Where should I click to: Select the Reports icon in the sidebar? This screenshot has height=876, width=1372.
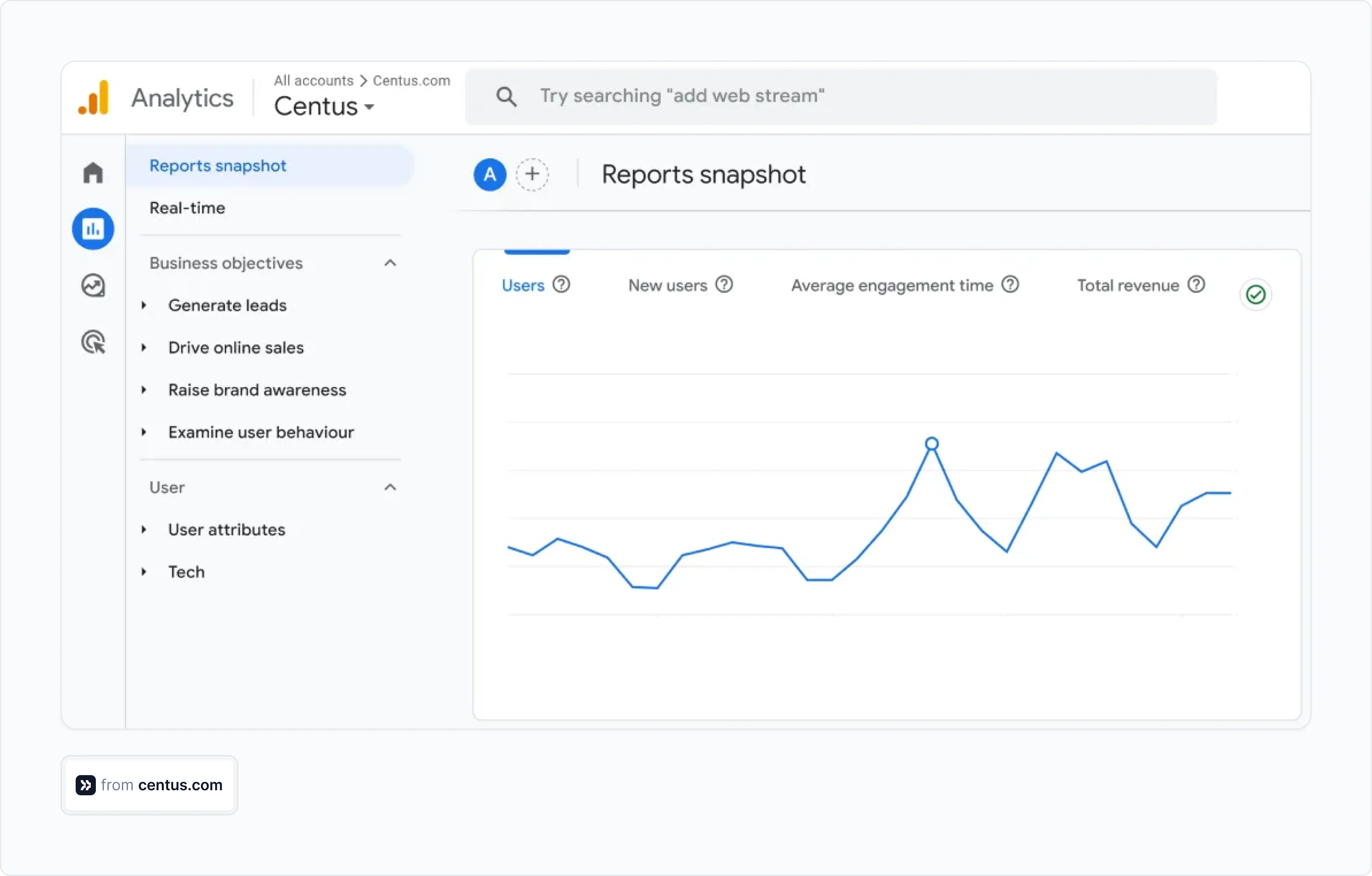coord(93,229)
